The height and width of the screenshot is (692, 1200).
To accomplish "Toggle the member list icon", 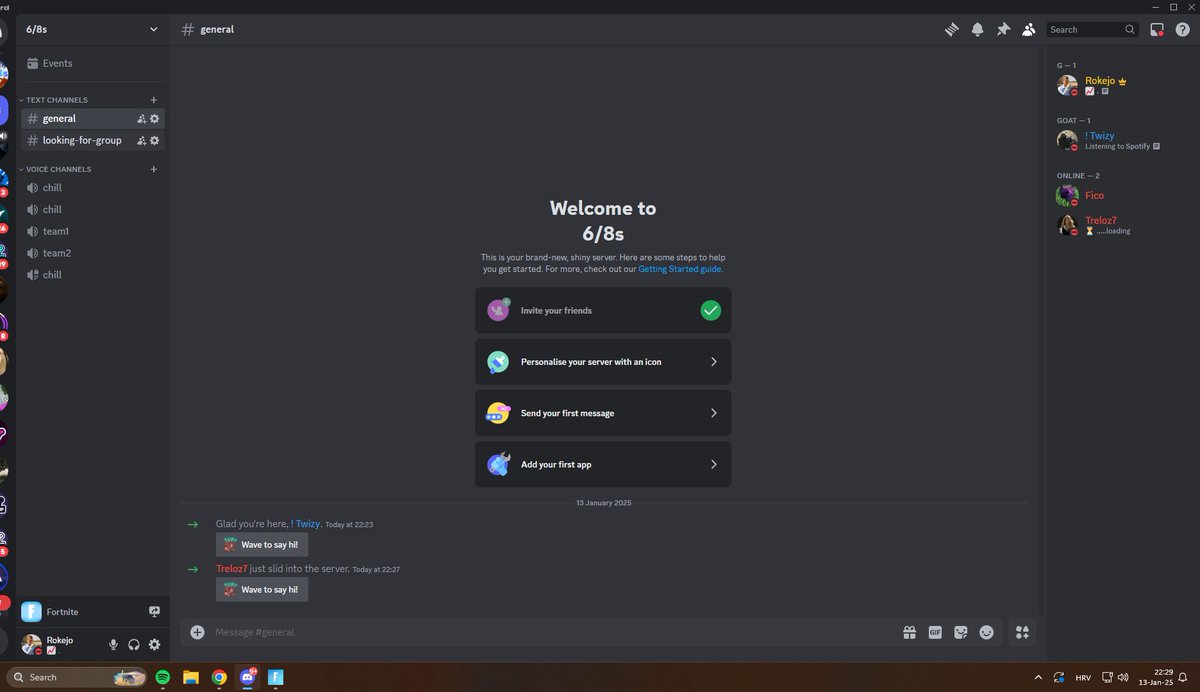I will click(x=1028, y=30).
